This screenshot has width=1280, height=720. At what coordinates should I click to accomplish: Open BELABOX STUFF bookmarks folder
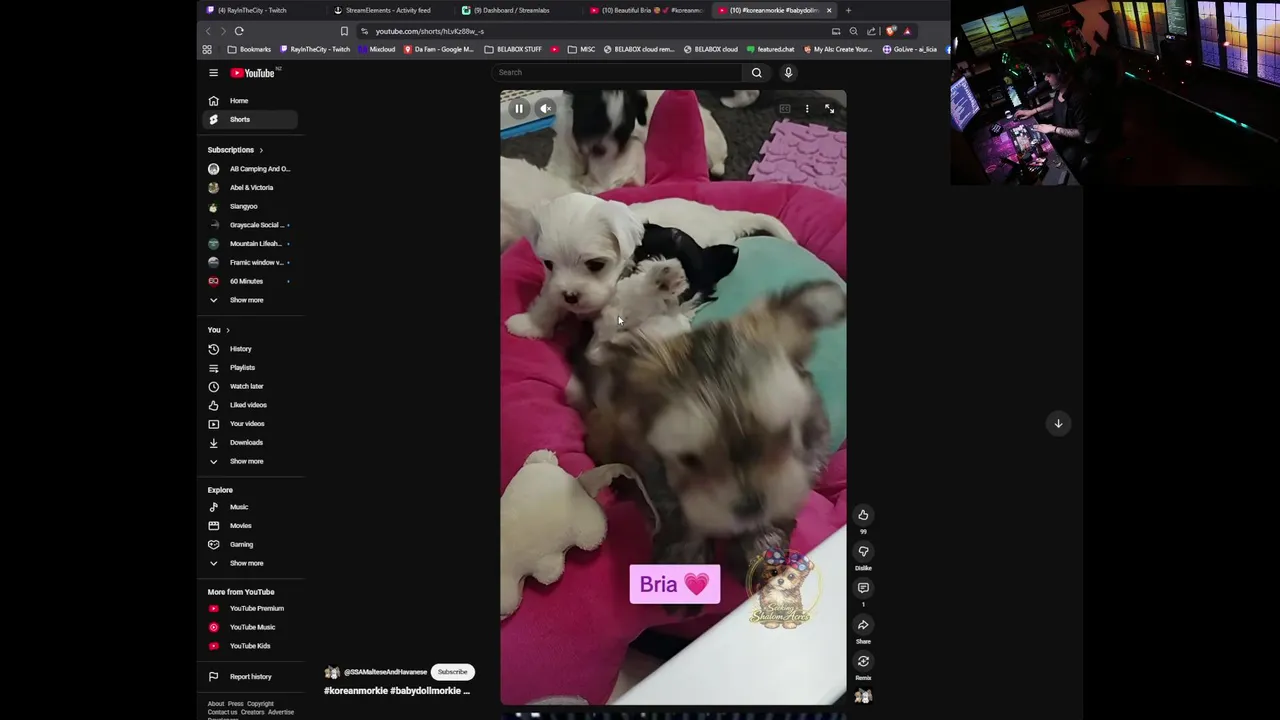point(513,49)
